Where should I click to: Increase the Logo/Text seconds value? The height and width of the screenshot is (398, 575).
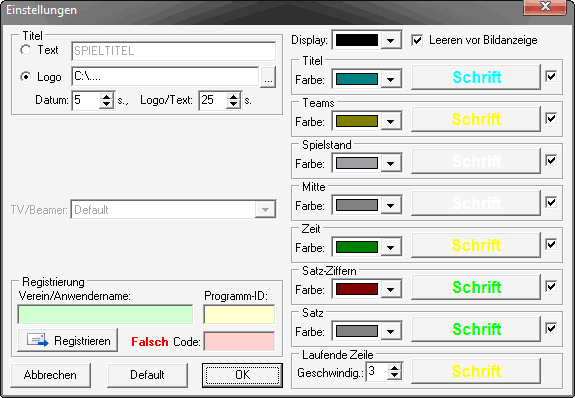(x=234, y=96)
